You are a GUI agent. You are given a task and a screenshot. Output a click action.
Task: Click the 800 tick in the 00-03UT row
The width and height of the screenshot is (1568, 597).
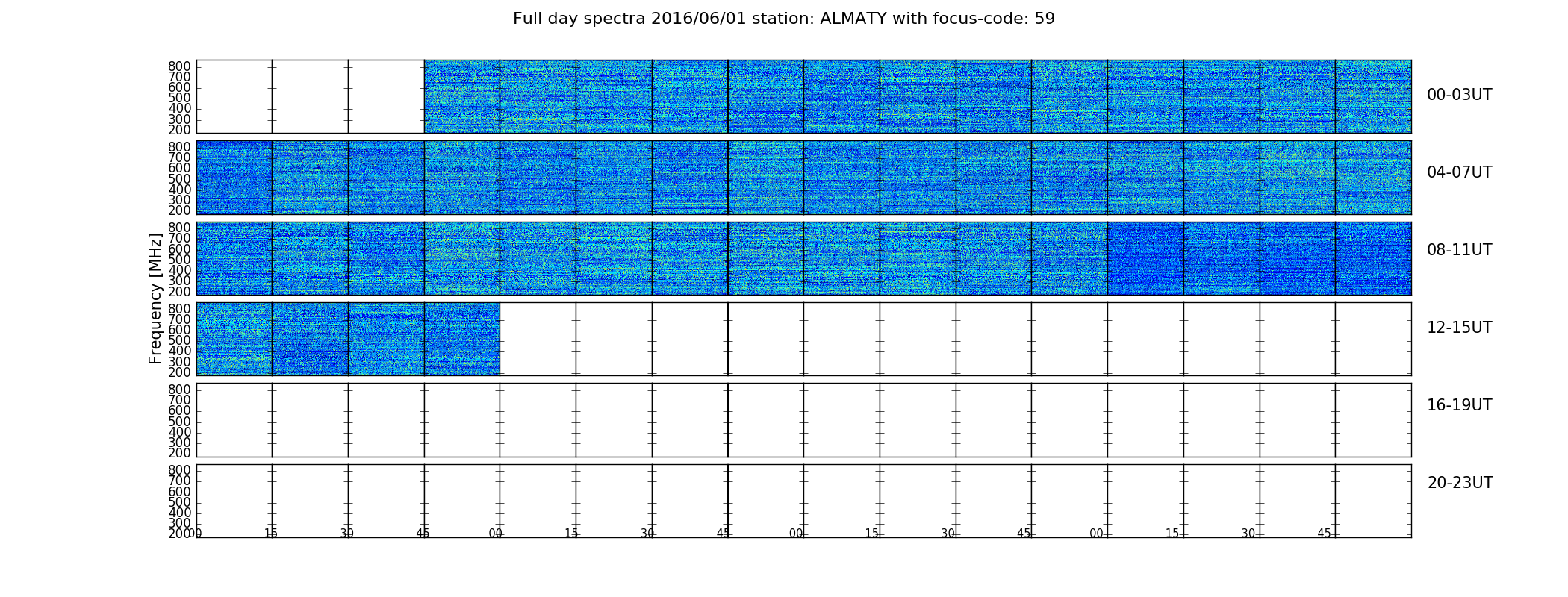[179, 66]
